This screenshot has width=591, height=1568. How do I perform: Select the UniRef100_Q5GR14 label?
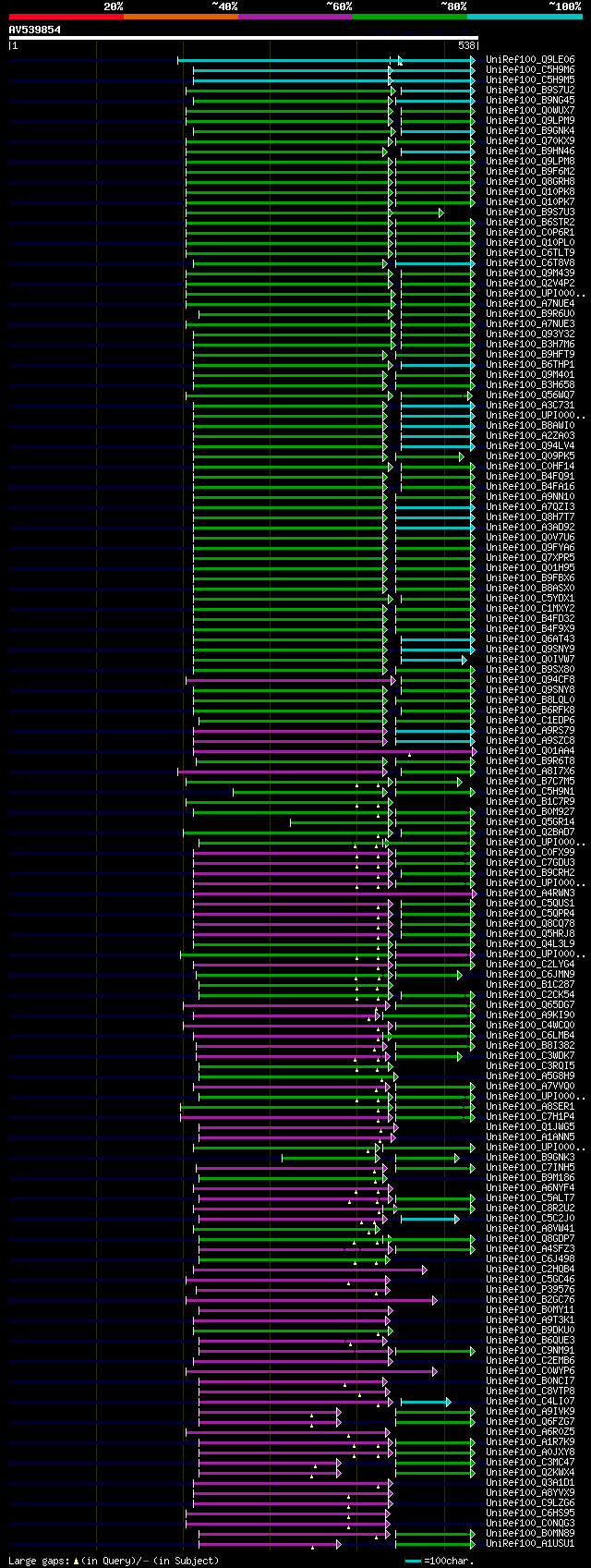[530, 822]
